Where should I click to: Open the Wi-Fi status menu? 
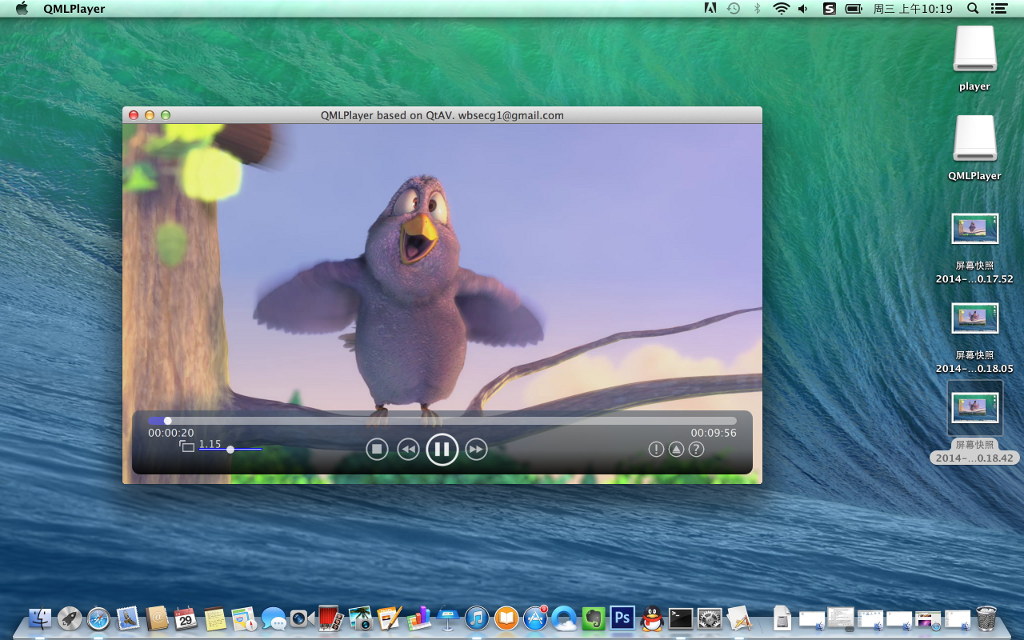pos(781,8)
